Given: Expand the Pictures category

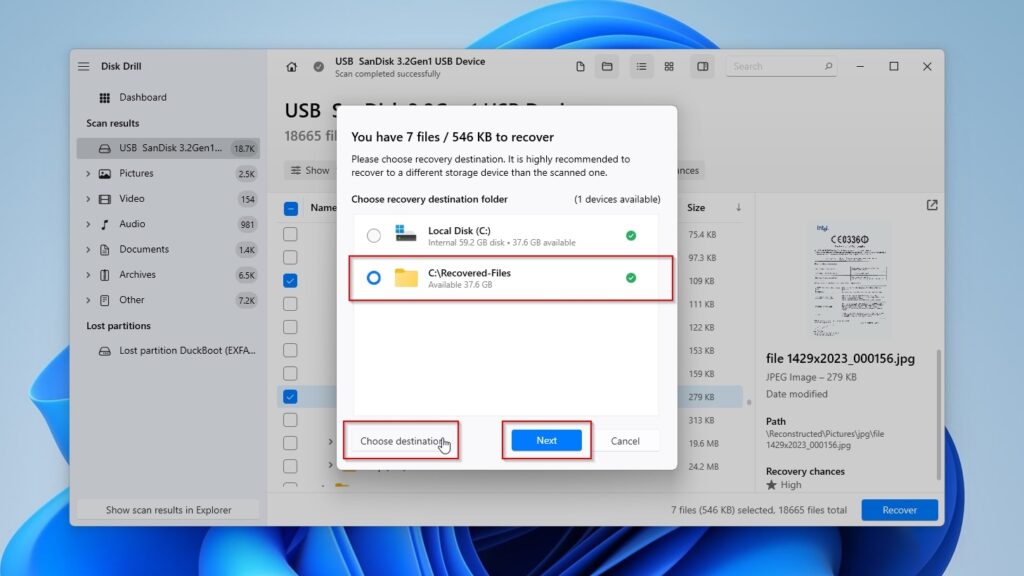Looking at the screenshot, I should [x=88, y=174].
